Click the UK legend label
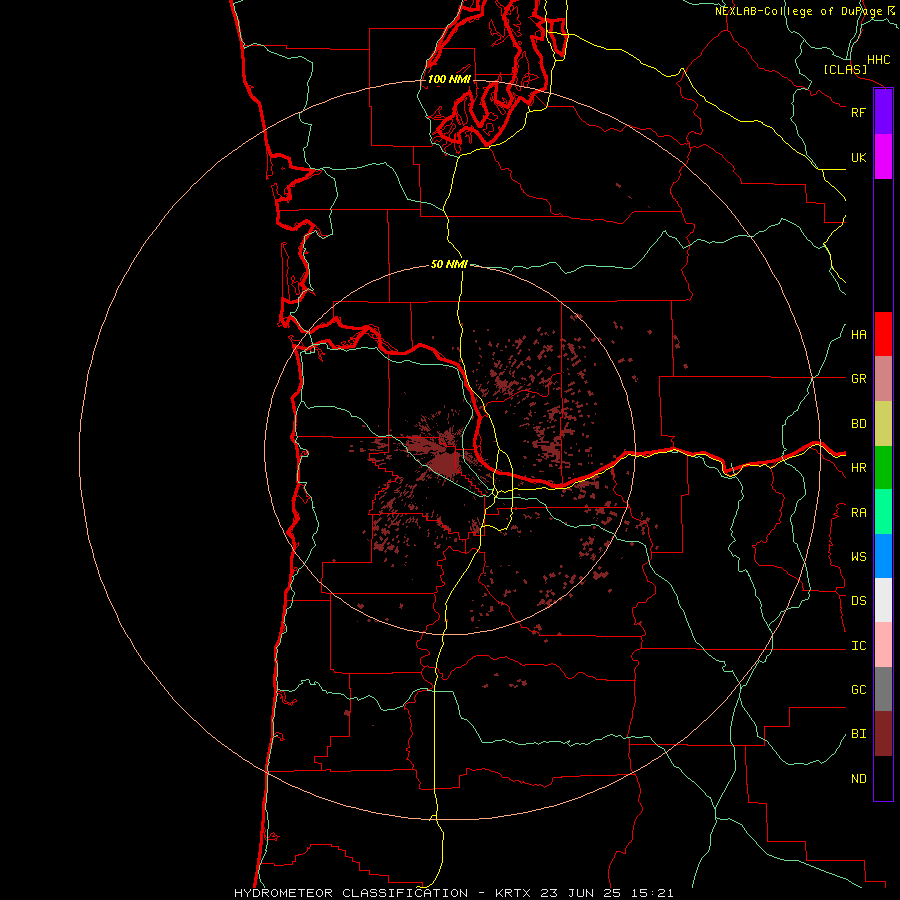Viewport: 900px width, 900px height. pos(859,157)
